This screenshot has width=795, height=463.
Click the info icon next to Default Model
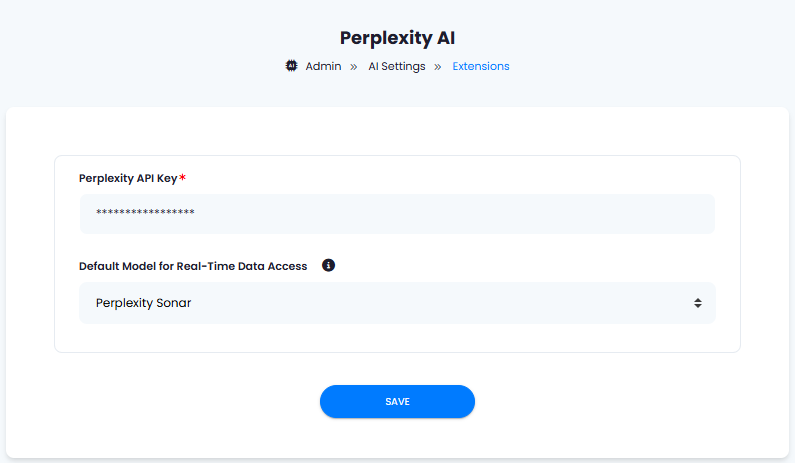[328, 265]
